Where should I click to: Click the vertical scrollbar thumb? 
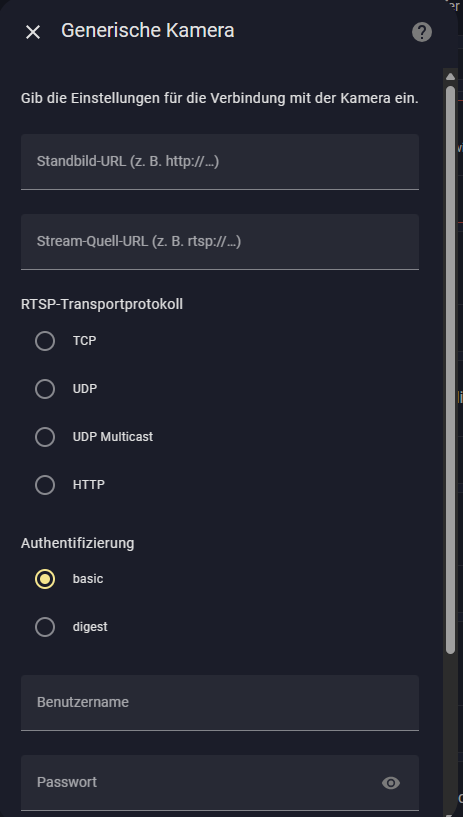451,369
